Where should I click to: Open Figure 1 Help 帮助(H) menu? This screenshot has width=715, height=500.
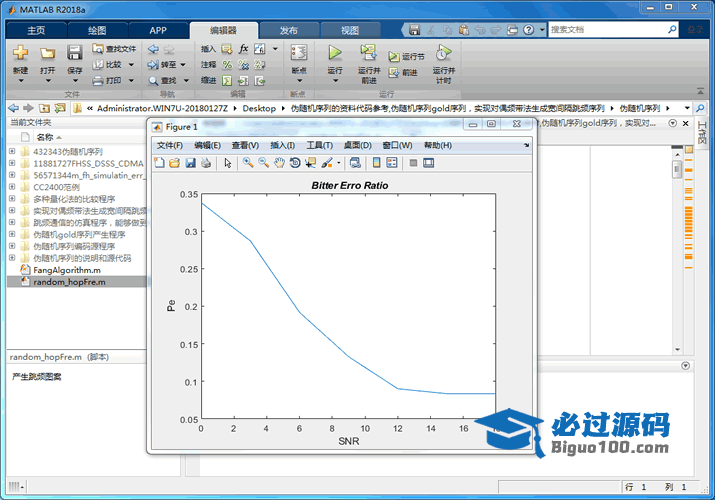pyautogui.click(x=438, y=145)
